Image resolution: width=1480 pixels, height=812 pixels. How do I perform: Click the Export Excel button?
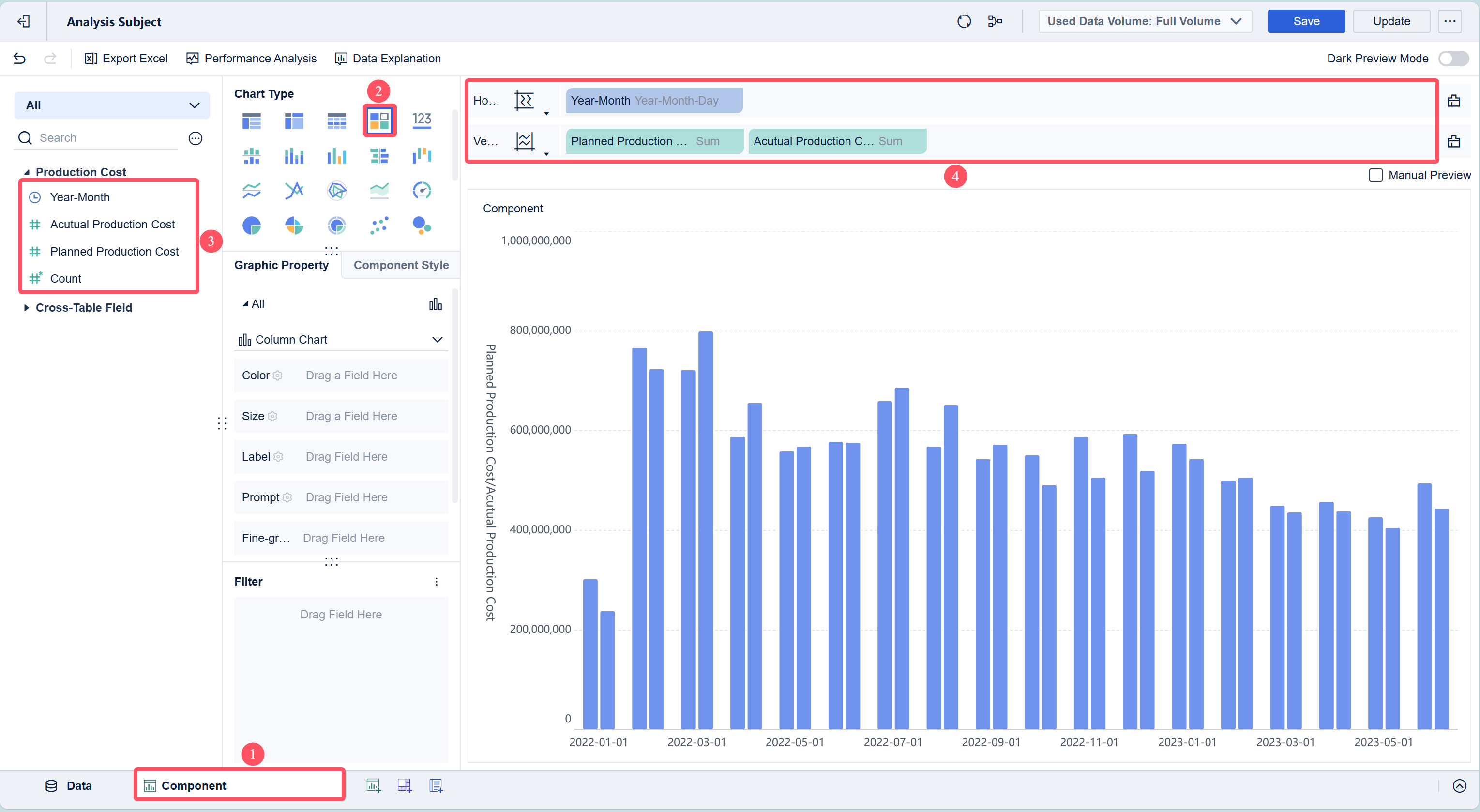126,59
